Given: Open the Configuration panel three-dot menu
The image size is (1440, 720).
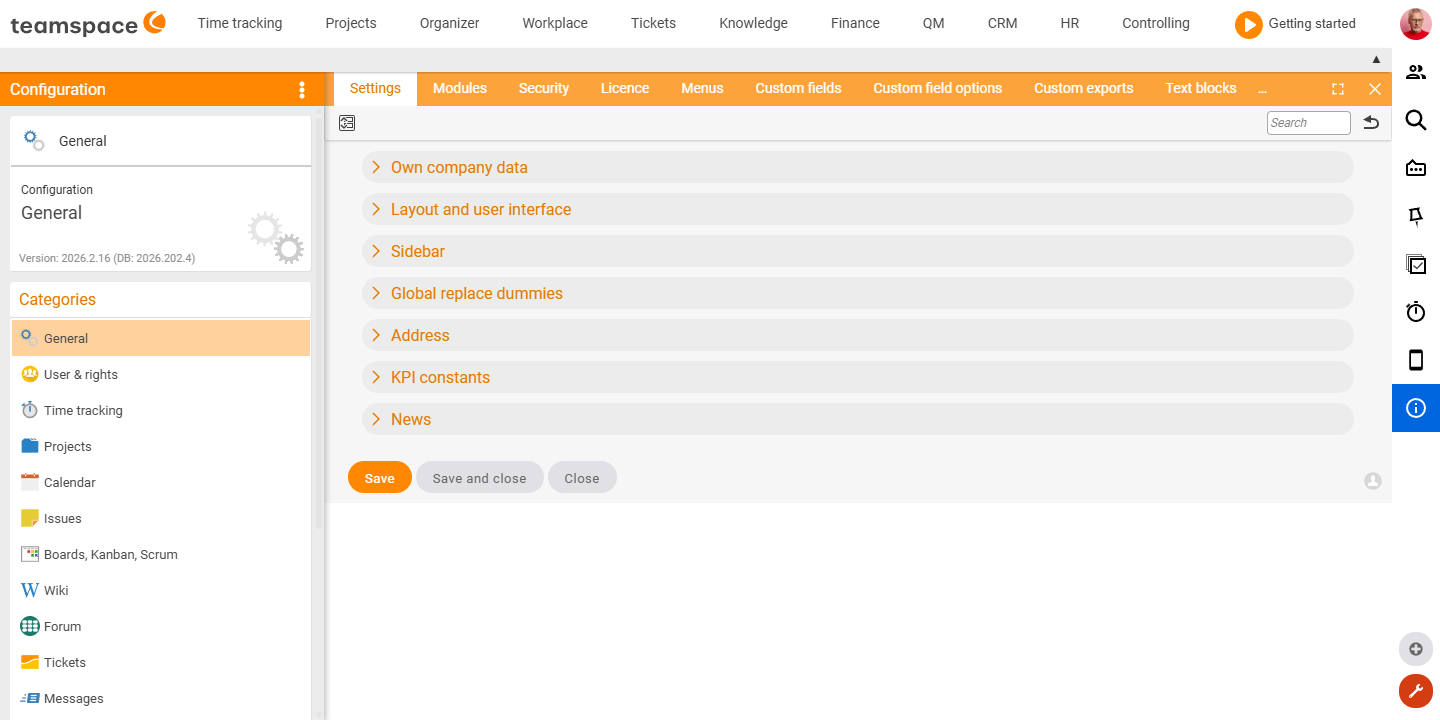Looking at the screenshot, I should (302, 90).
